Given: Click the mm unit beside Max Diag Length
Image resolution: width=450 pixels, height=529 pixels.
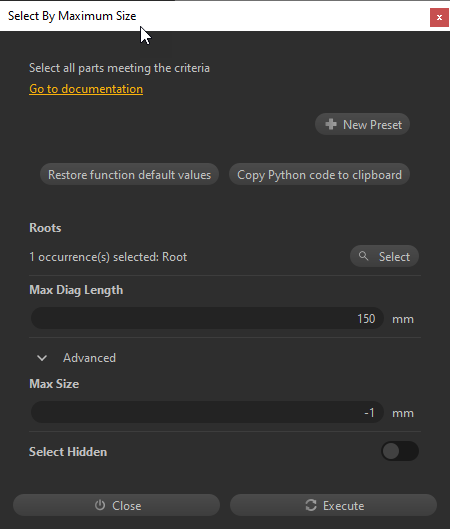Looking at the screenshot, I should [403, 319].
